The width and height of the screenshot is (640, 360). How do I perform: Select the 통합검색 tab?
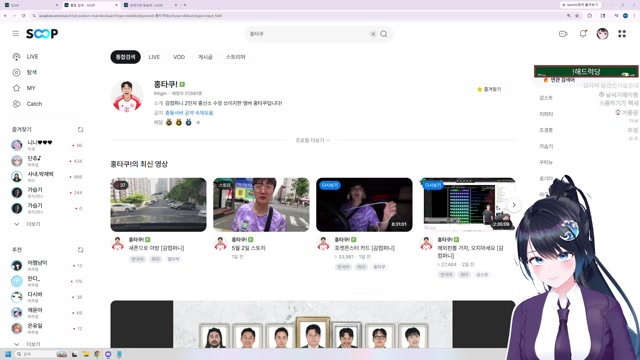click(125, 57)
